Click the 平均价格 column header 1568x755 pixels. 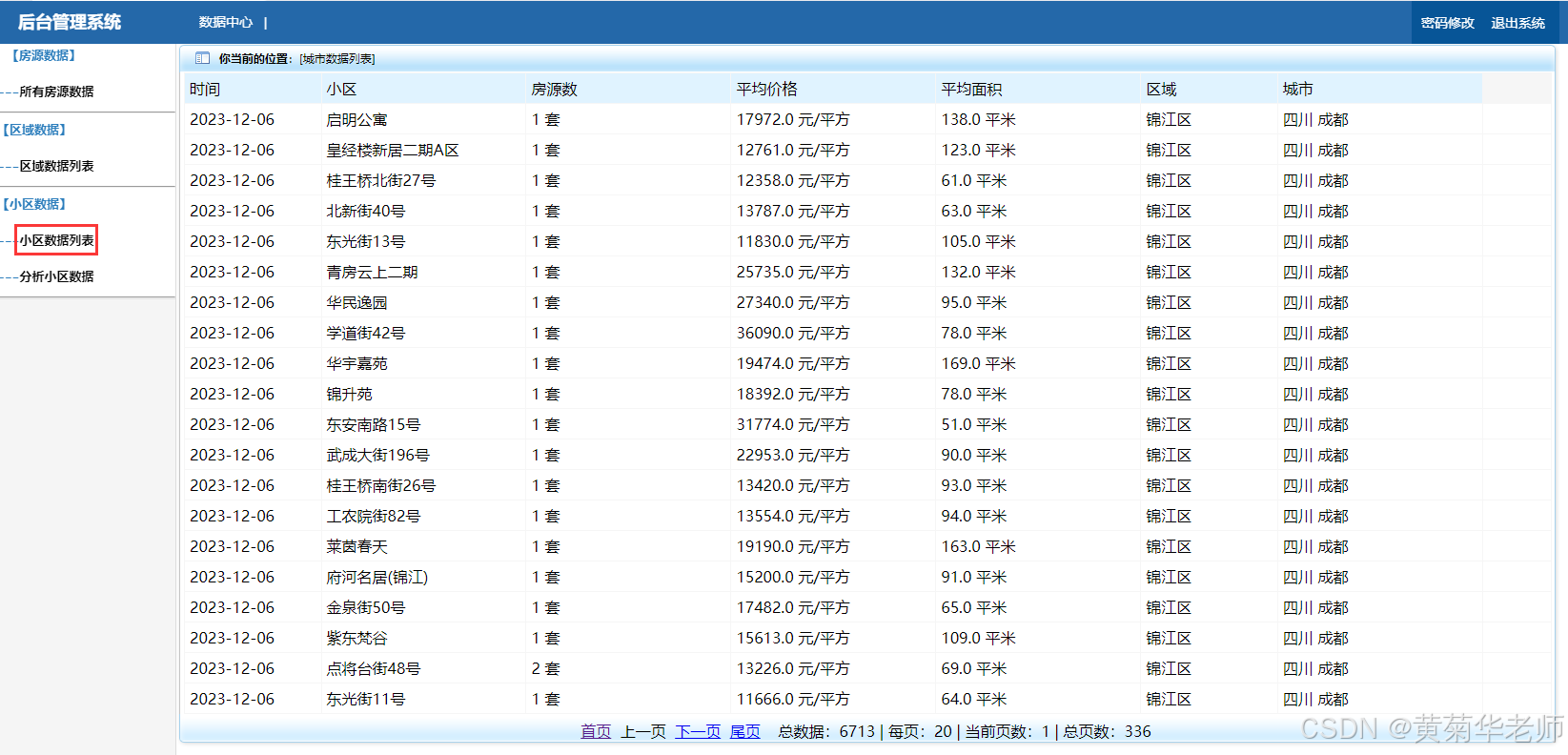click(x=766, y=89)
